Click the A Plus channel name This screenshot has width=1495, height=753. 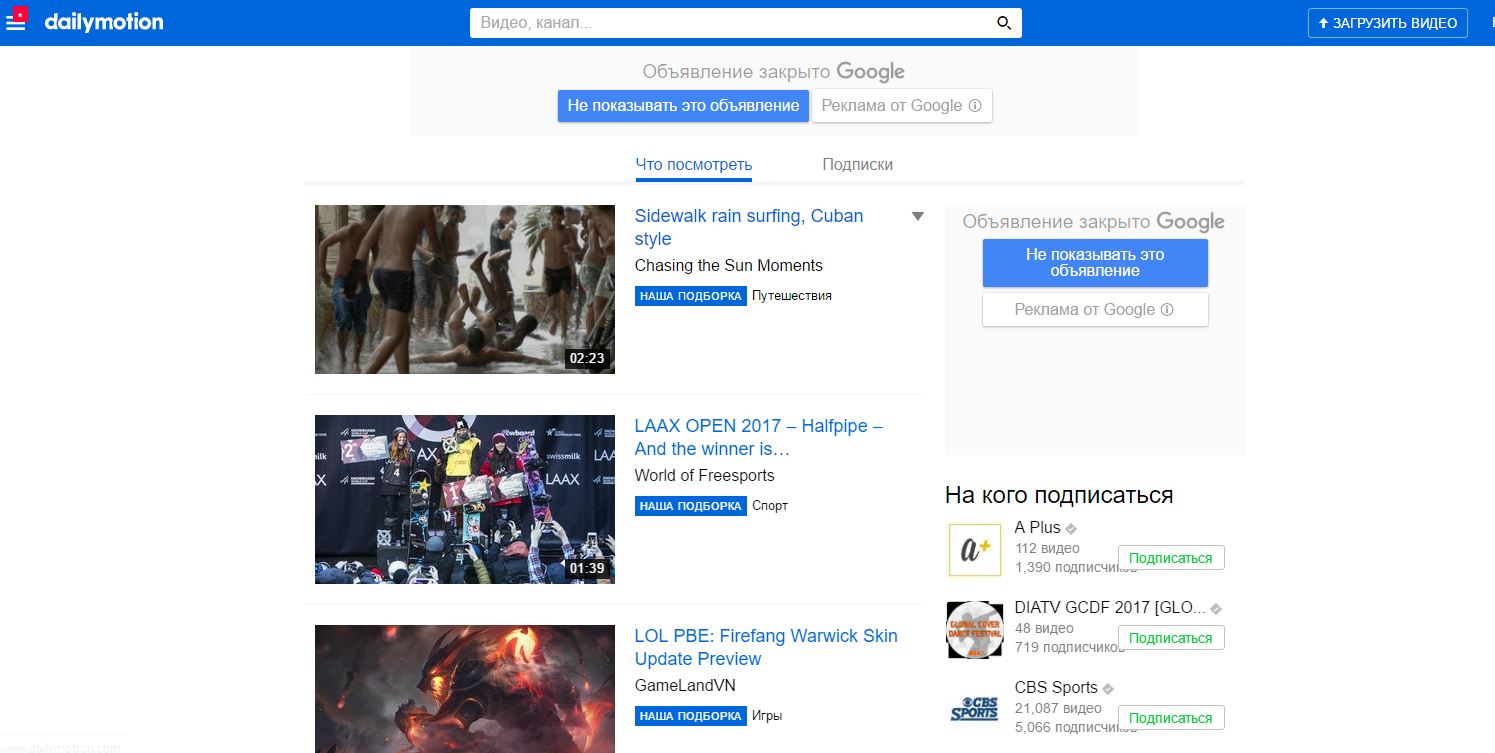1038,528
